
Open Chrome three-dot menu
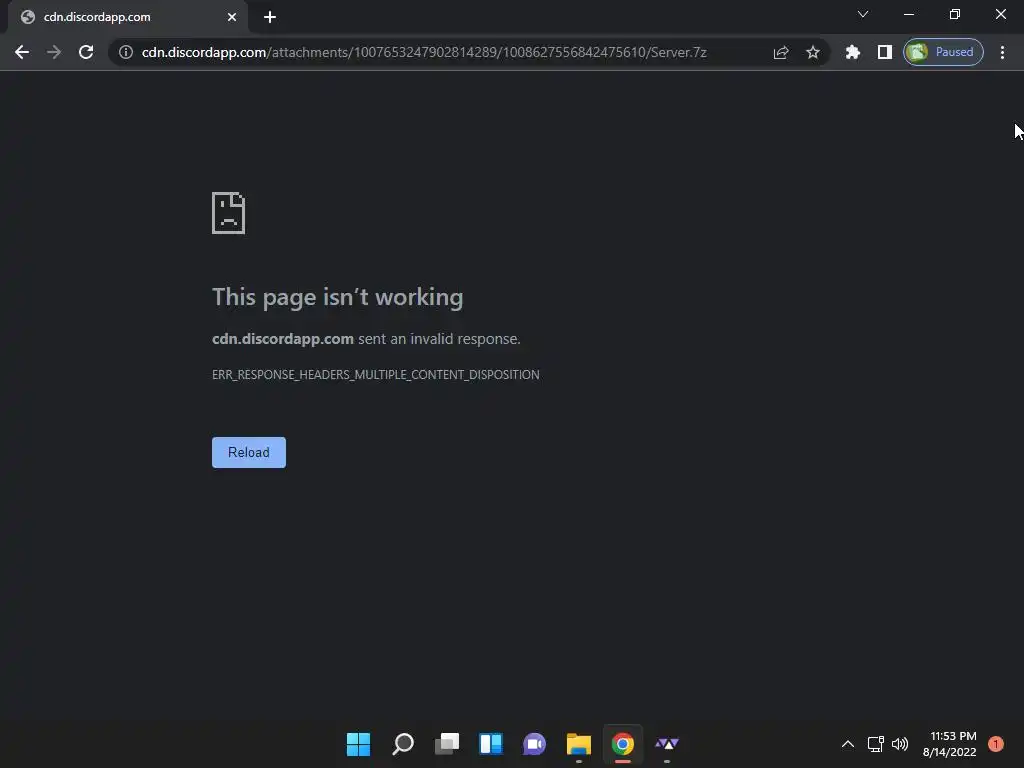(x=1002, y=52)
